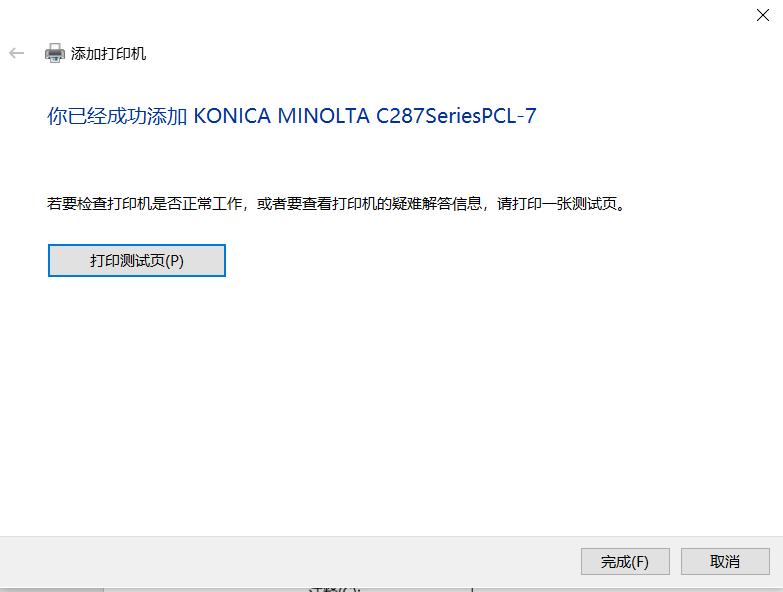Click the partially hidden label below dialog

pyautogui.click(x=334, y=590)
